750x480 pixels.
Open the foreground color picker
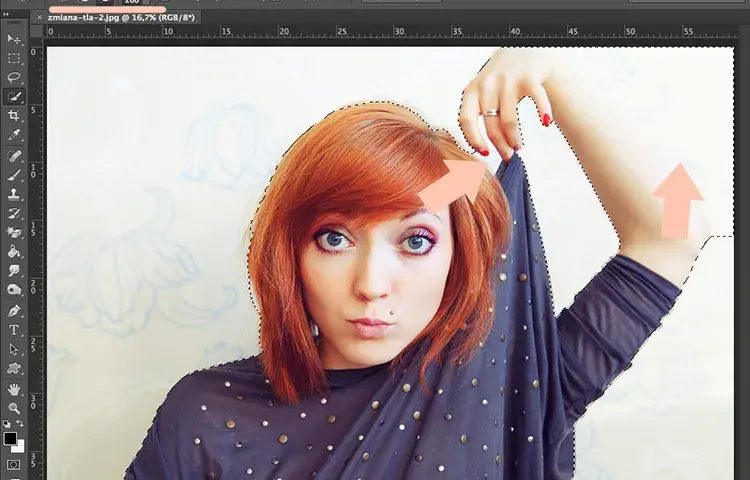pyautogui.click(x=10, y=438)
